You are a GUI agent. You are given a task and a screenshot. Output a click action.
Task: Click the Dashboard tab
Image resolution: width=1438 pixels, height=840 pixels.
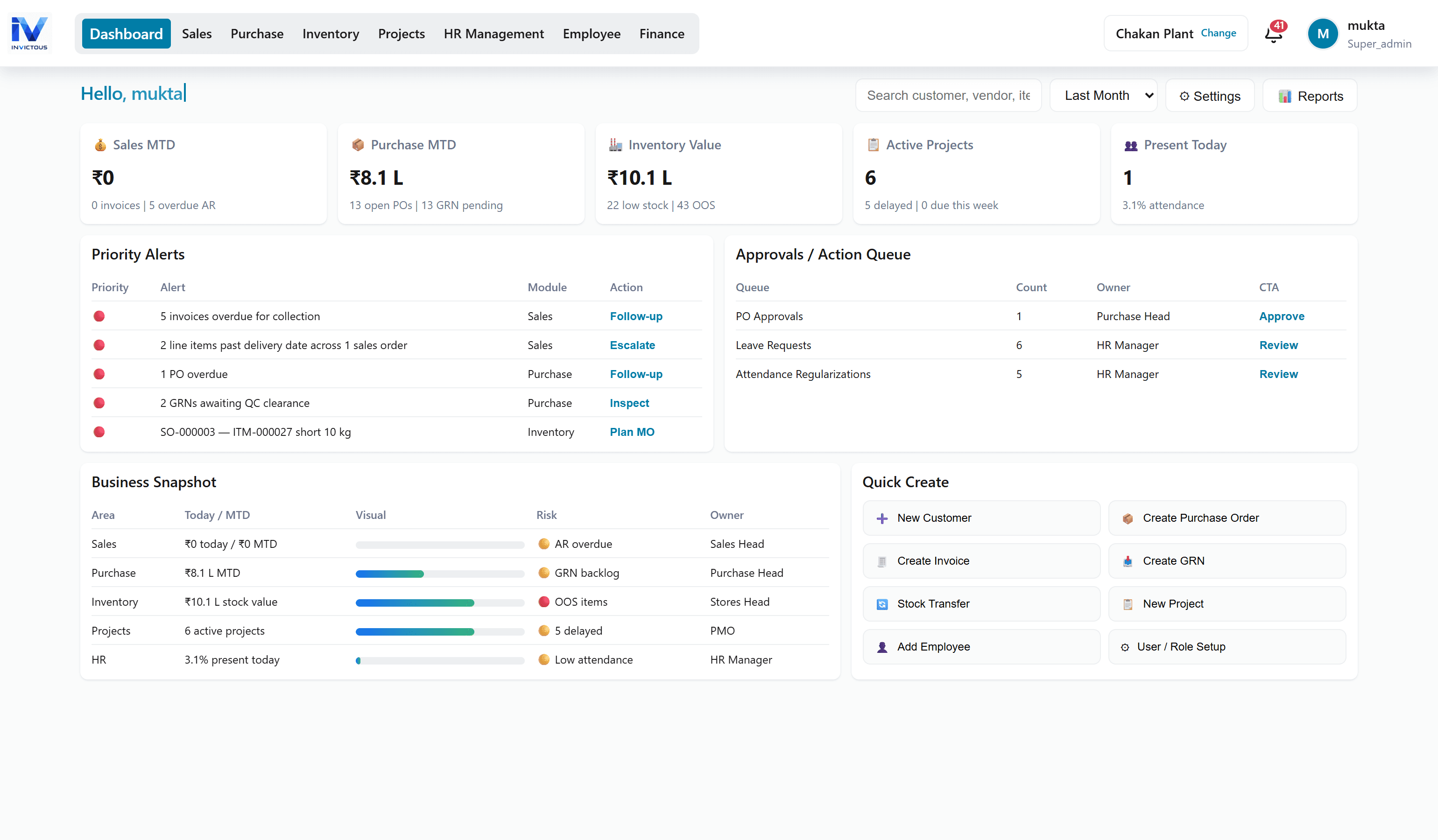pos(126,34)
